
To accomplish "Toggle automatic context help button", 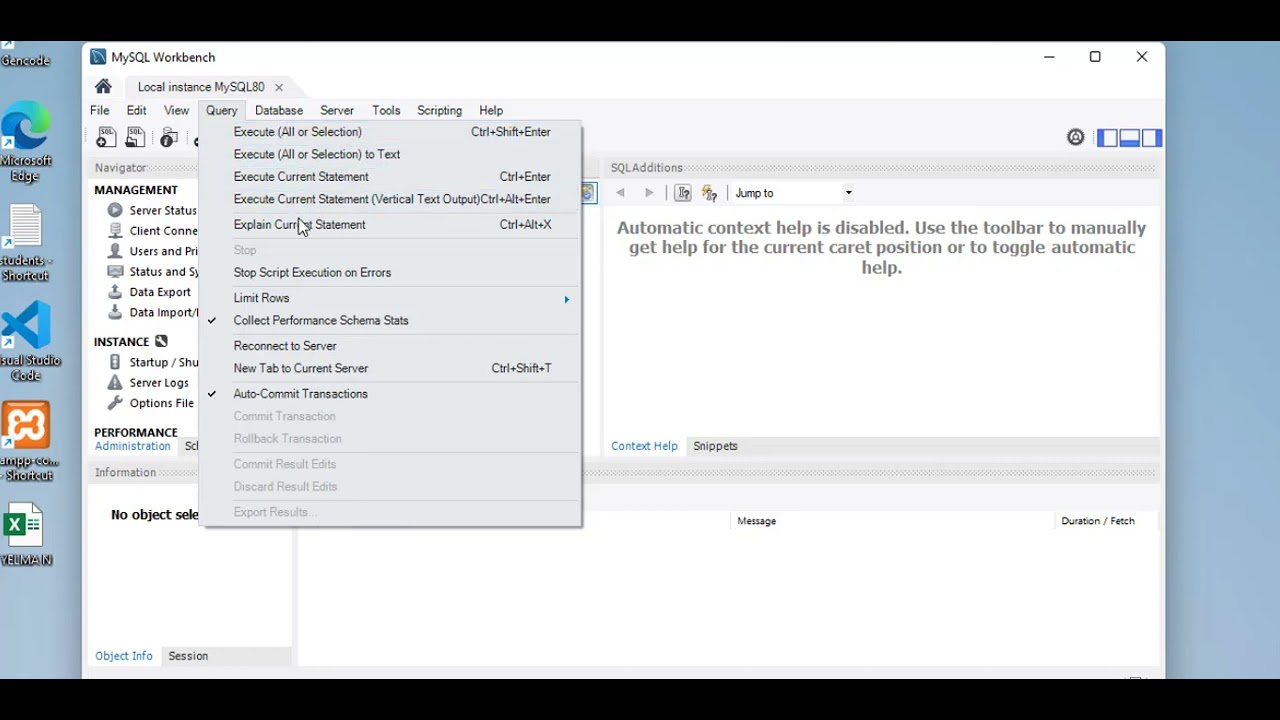I will point(709,193).
